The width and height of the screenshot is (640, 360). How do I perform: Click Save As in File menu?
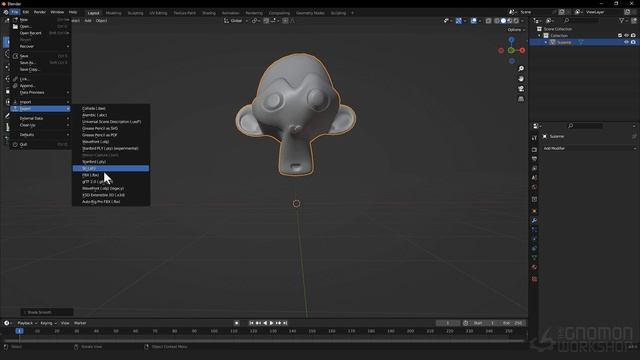(40, 63)
